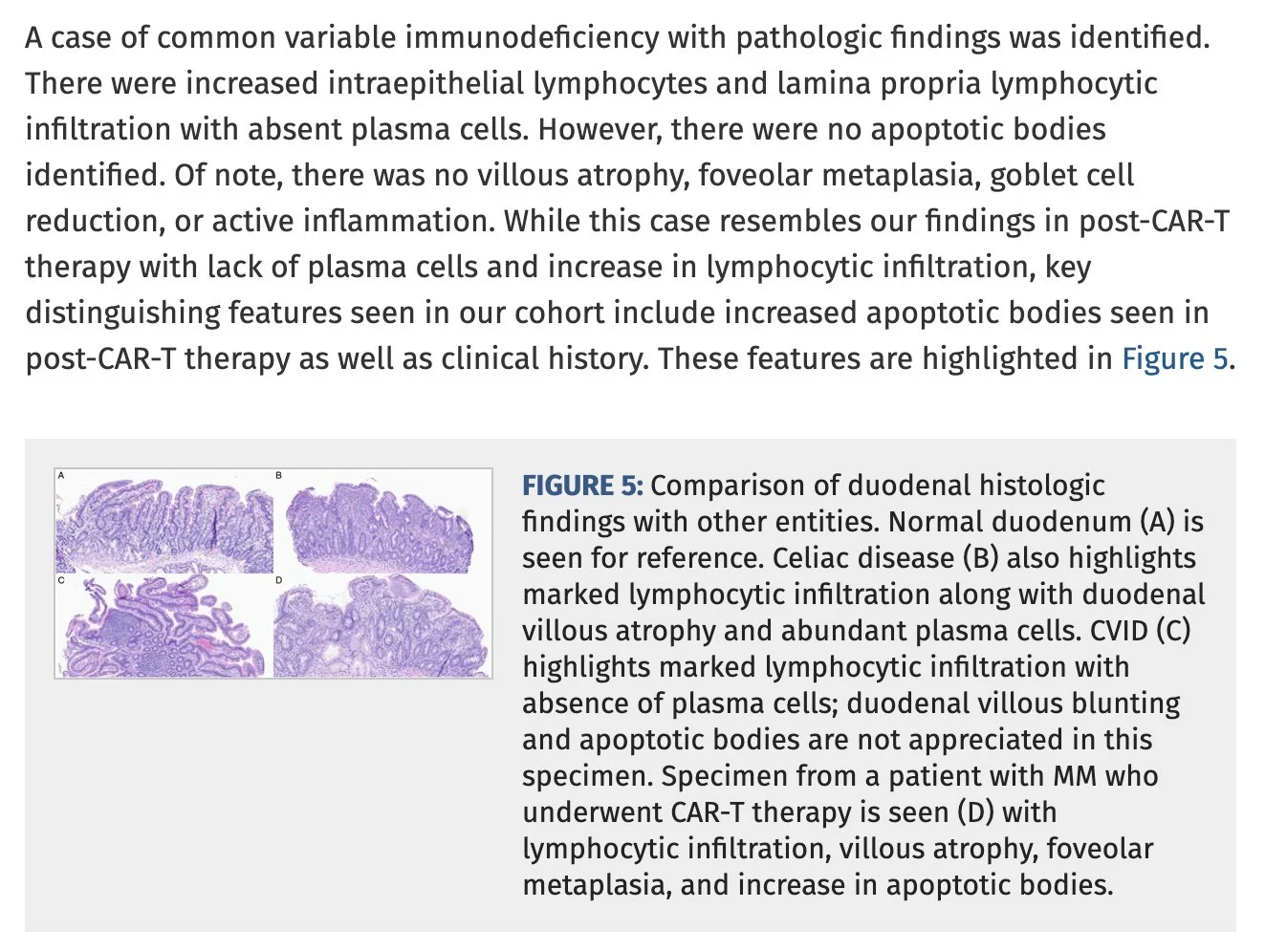The image size is (1287, 952).
Task: Click panel B, the celiac disease image
Action: 381,523
